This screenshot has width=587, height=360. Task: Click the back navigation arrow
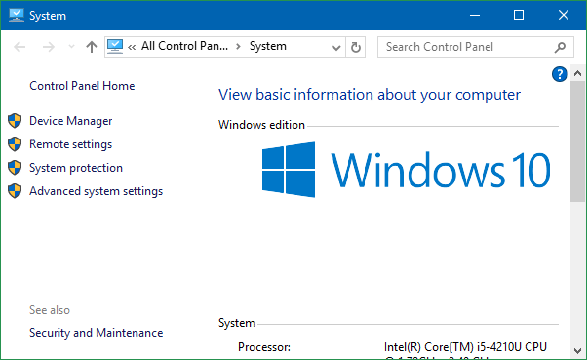(x=19, y=47)
